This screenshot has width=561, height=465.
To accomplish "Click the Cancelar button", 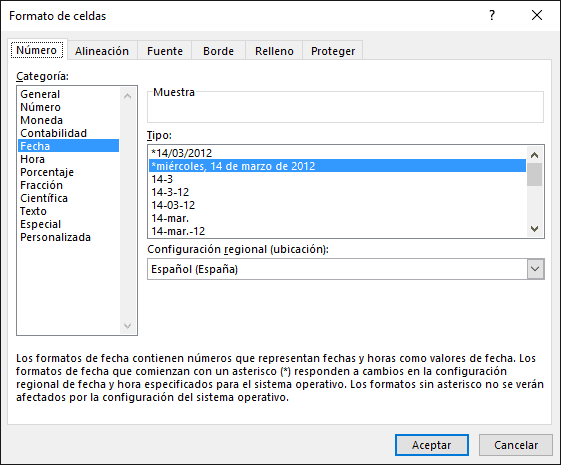I will pyautogui.click(x=516, y=445).
